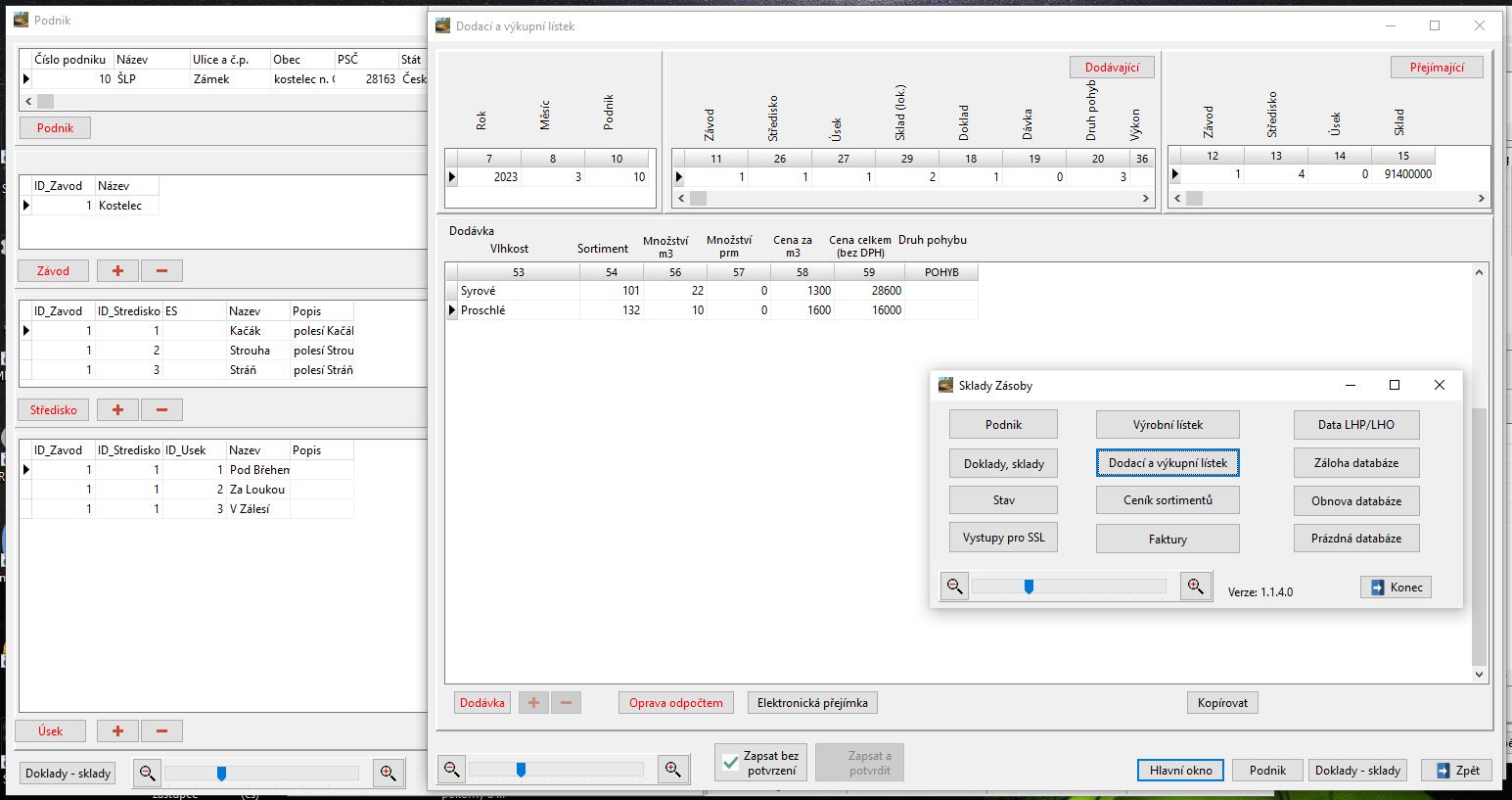1512x800 pixels.
Task: Click Hlavní okno button
Action: (x=1180, y=771)
